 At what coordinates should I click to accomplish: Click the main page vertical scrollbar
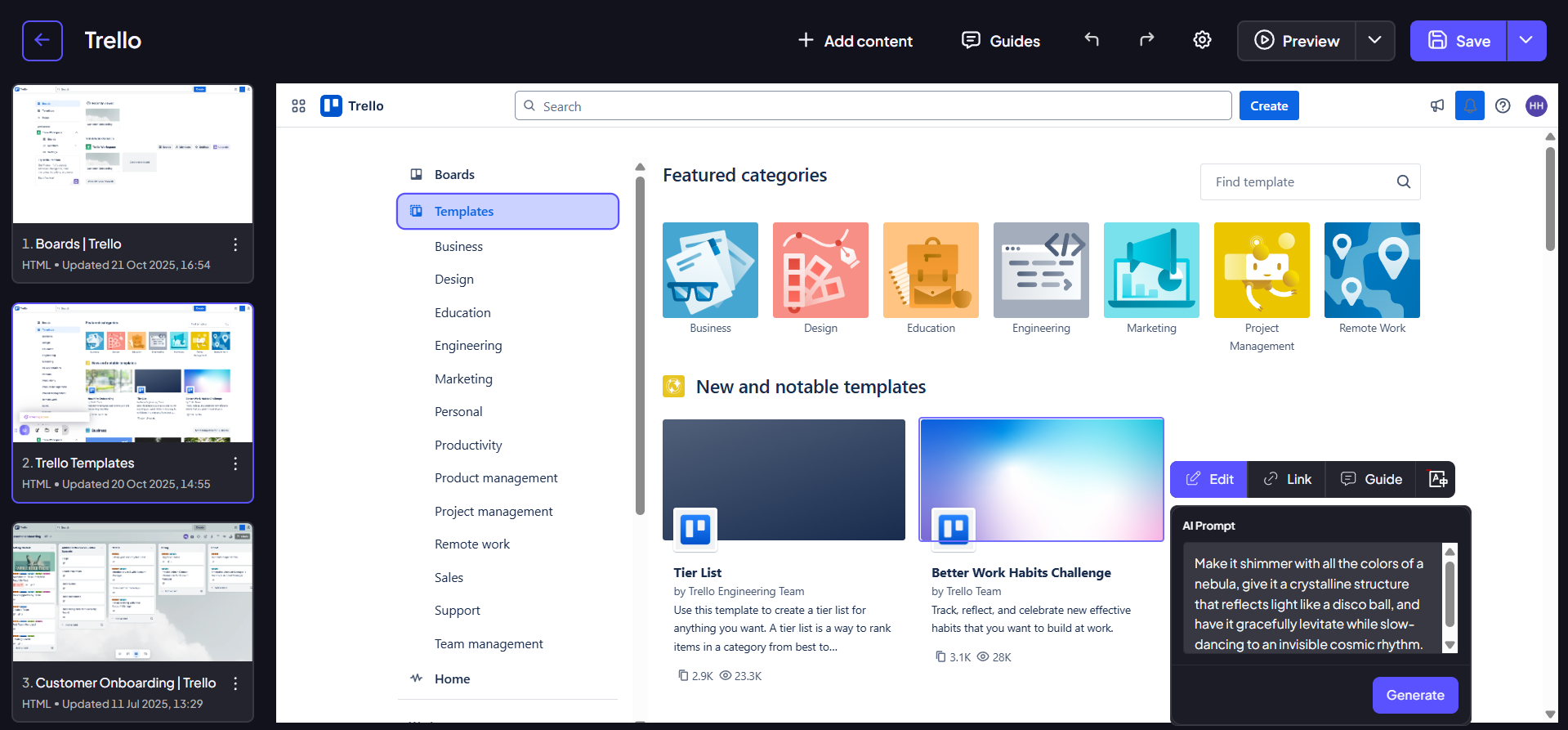point(1550,199)
